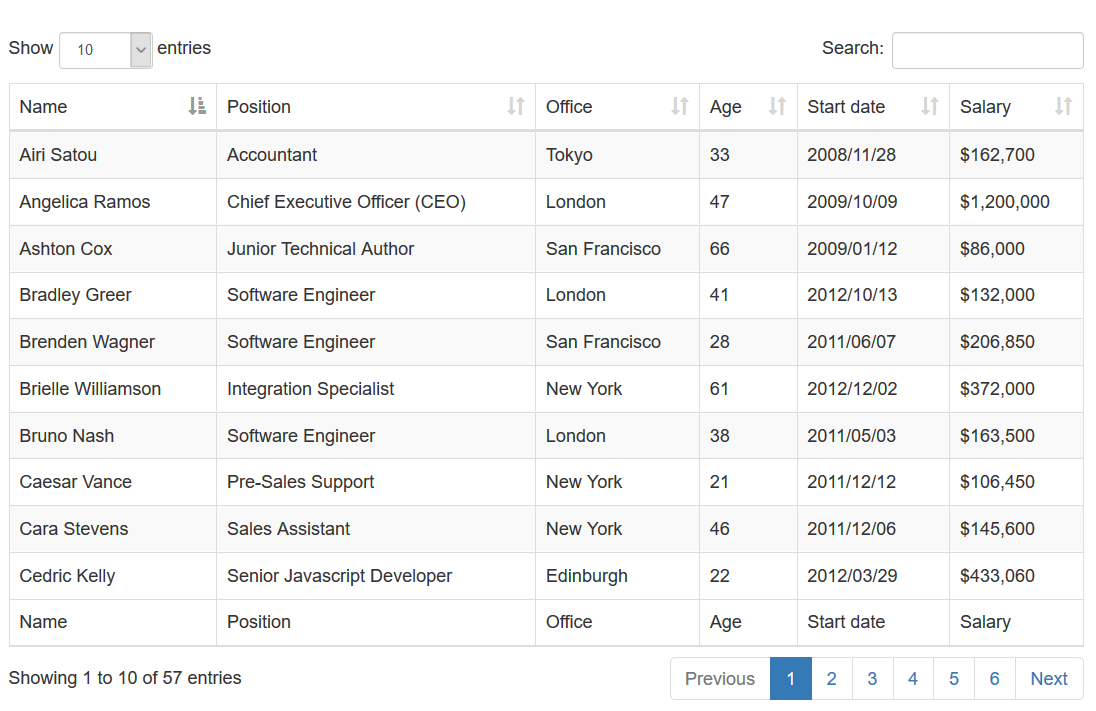Screen dimensions: 1096x711
Task: Select the 2011/05/03 date cell
Action: point(874,436)
